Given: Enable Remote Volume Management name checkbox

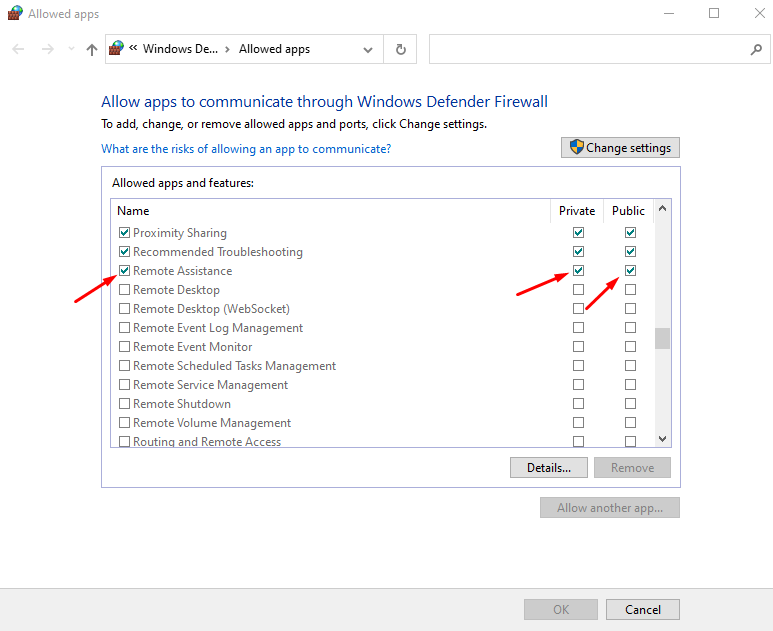Looking at the screenshot, I should 124,422.
